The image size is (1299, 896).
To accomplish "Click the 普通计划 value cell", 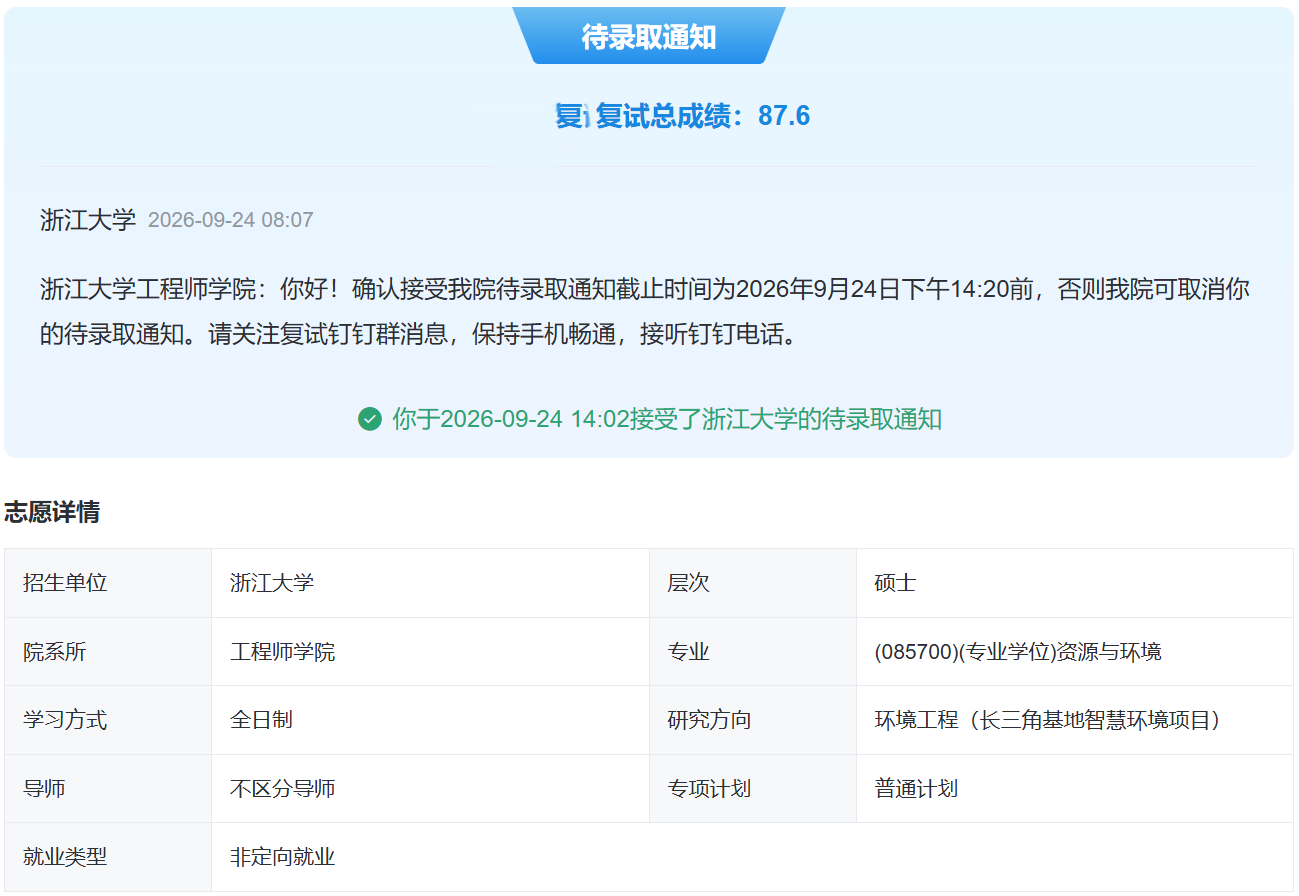I will (1075, 789).
